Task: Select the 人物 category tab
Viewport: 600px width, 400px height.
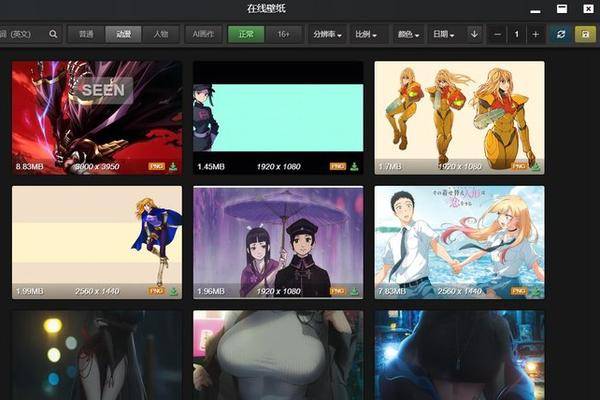Action: point(161,34)
